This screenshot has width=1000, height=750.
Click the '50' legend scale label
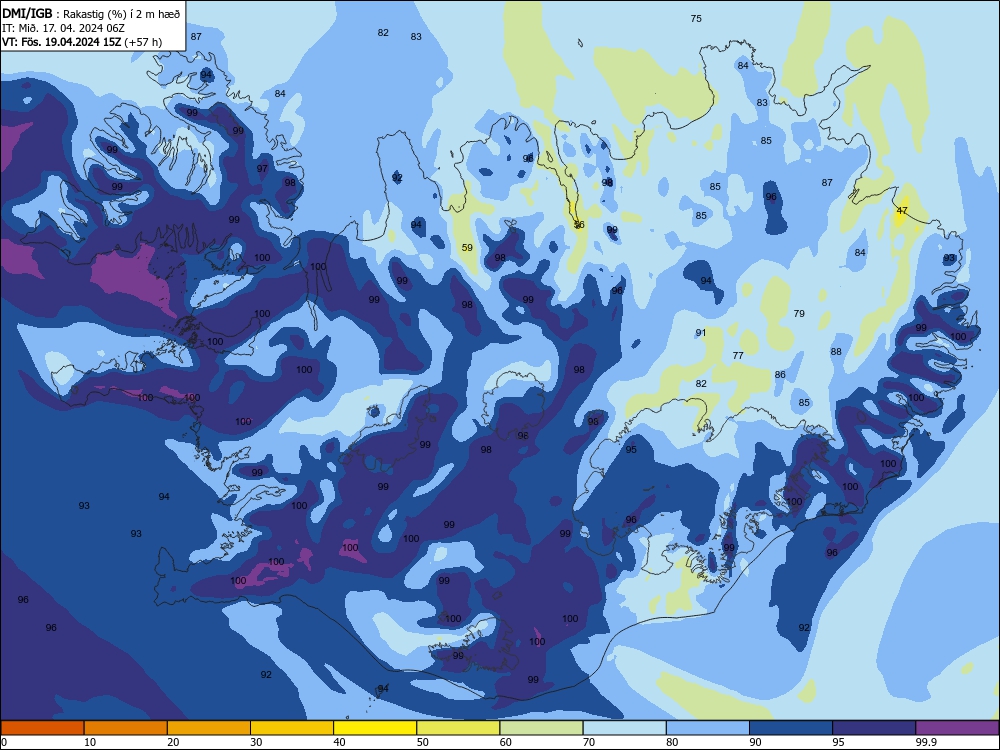(x=422, y=742)
